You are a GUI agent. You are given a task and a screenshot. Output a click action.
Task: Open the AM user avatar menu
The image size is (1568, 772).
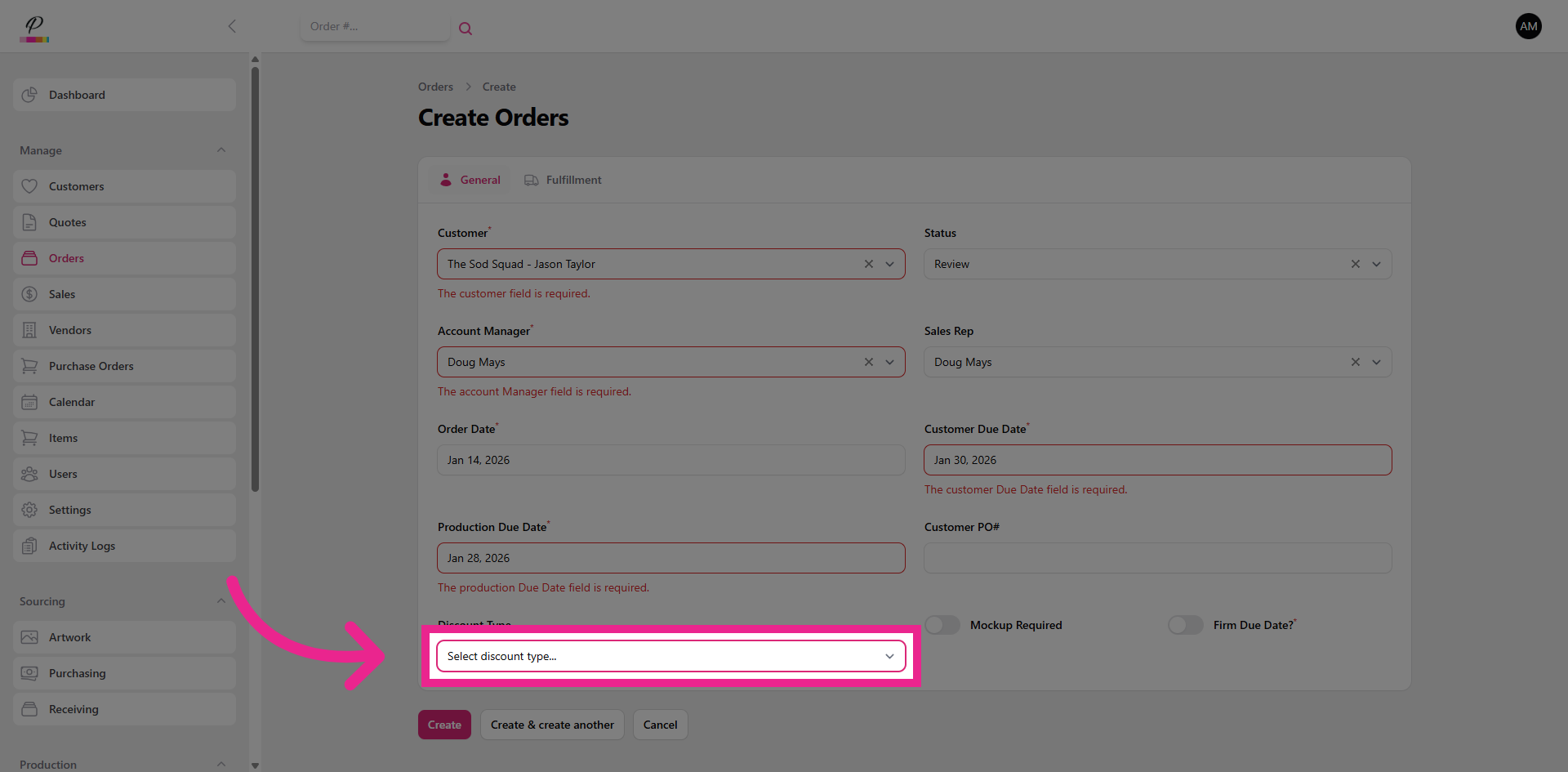1528,26
